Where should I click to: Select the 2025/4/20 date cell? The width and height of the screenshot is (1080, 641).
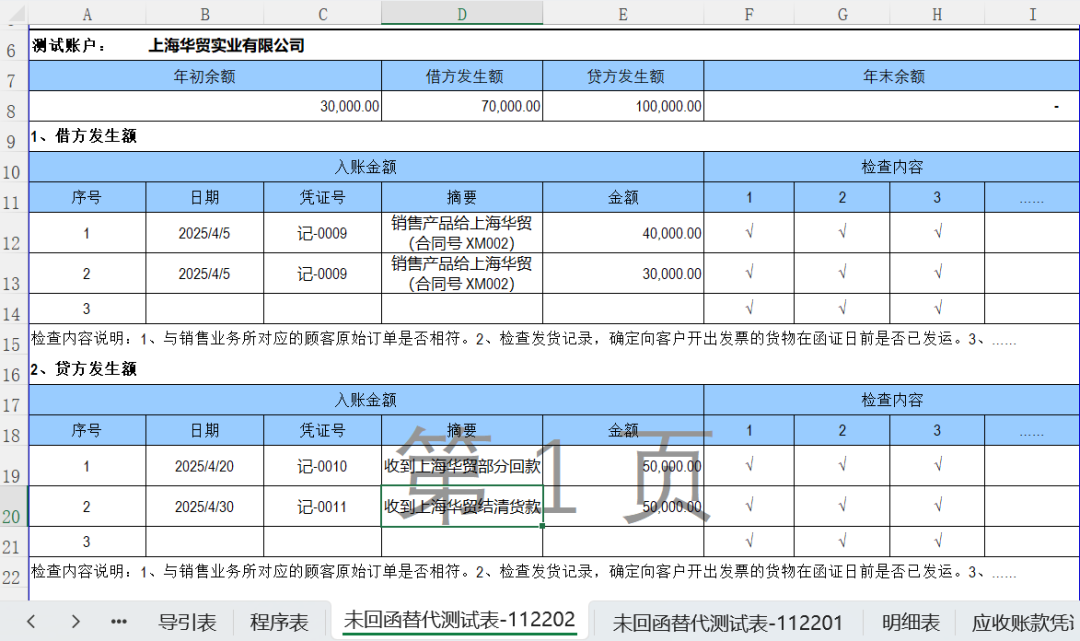[205, 466]
